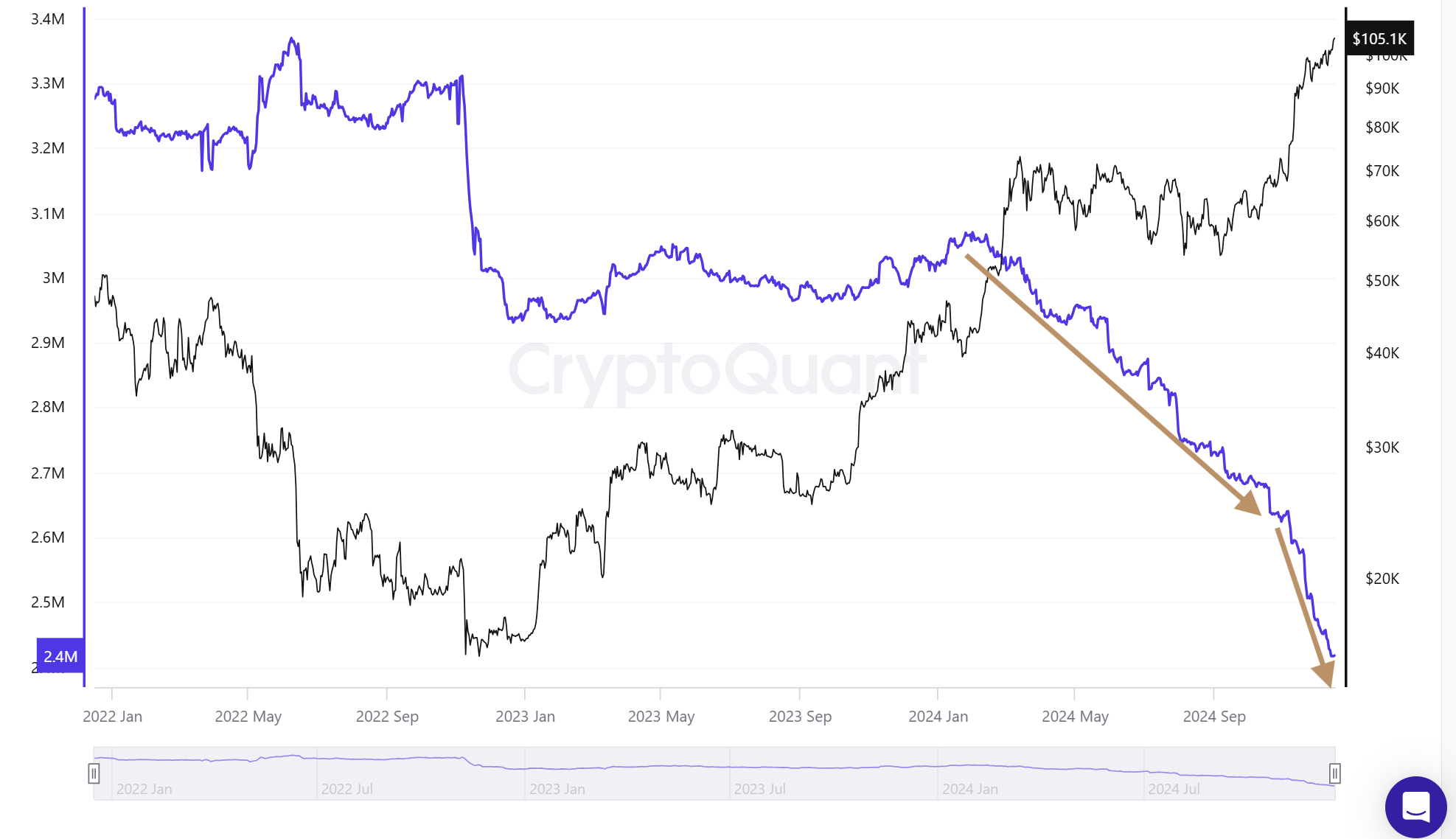Click the 3M left axis label
This screenshot has height=839, width=1456.
pyautogui.click(x=53, y=278)
